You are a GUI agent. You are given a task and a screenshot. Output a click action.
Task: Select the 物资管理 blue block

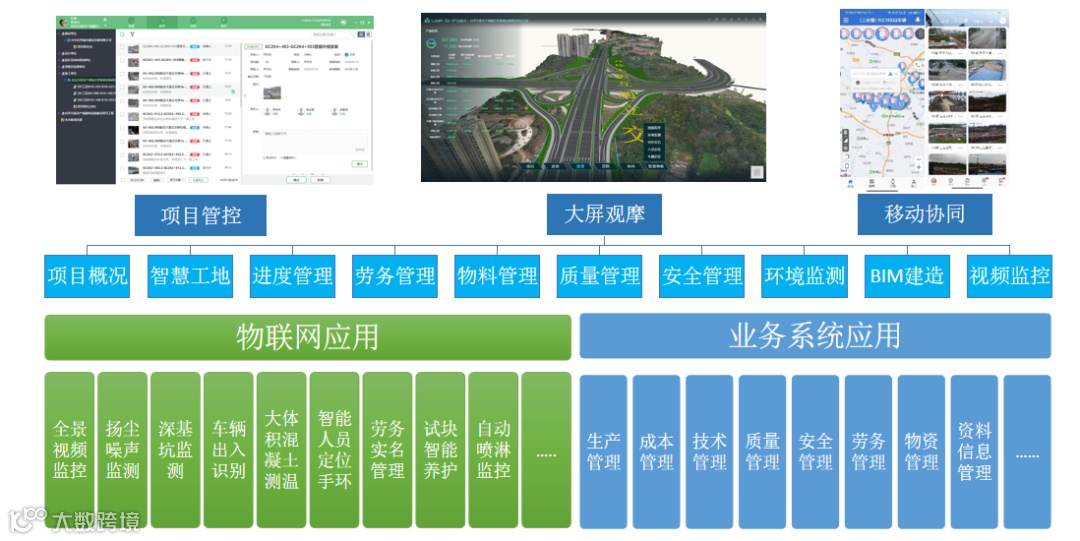coord(922,452)
